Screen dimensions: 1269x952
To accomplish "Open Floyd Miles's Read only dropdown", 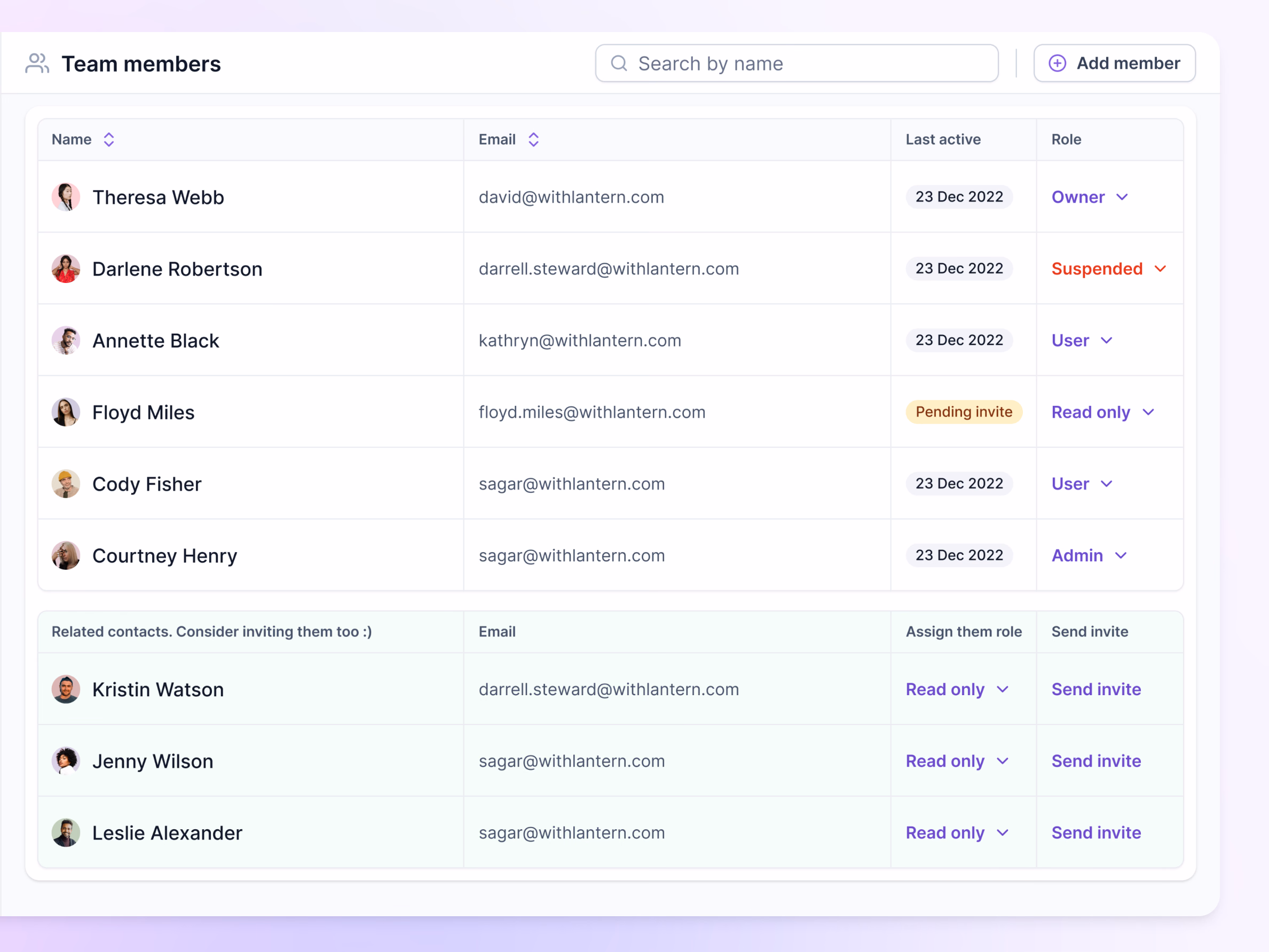I will pos(1102,412).
